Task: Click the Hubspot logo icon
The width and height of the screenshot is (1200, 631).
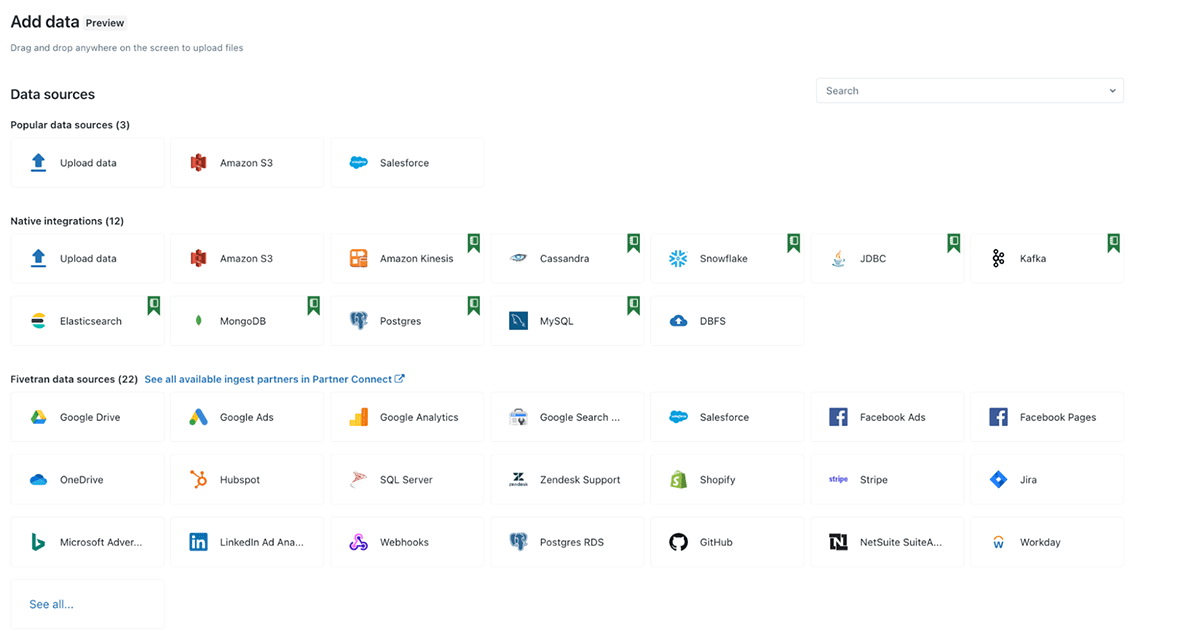Action: coord(198,480)
